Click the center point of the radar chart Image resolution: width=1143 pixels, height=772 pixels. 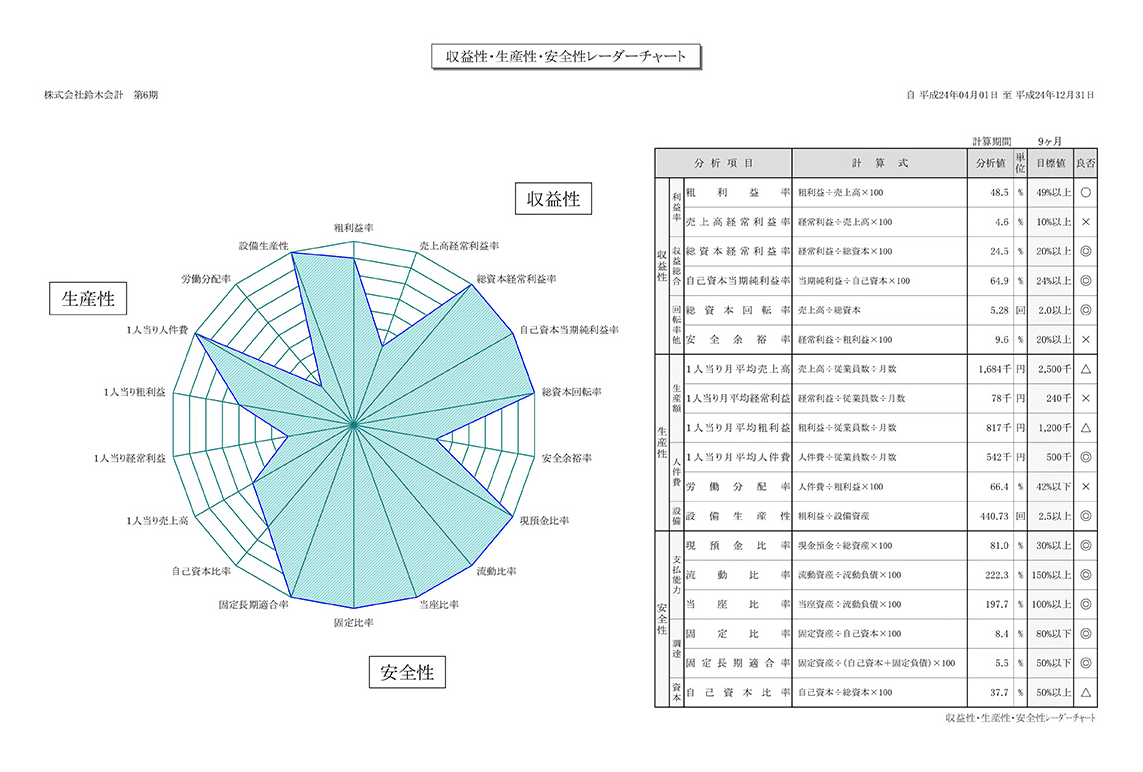[x=353, y=426]
